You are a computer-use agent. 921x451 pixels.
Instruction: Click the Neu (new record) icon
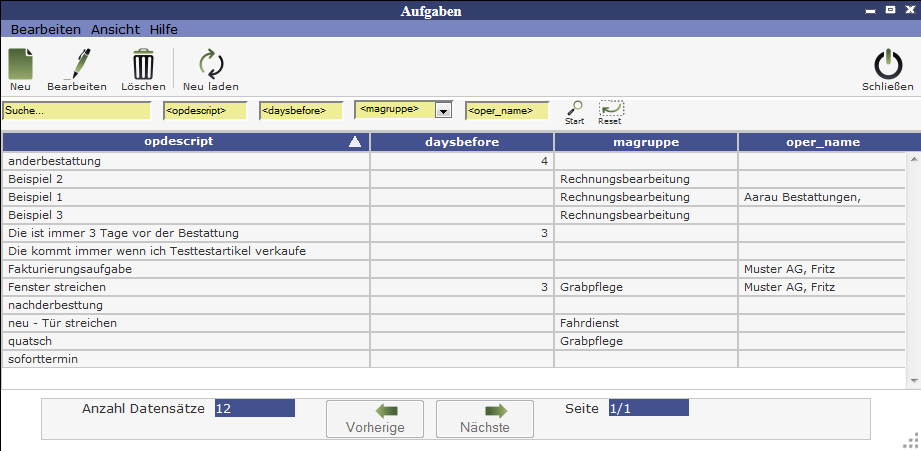click(x=21, y=66)
